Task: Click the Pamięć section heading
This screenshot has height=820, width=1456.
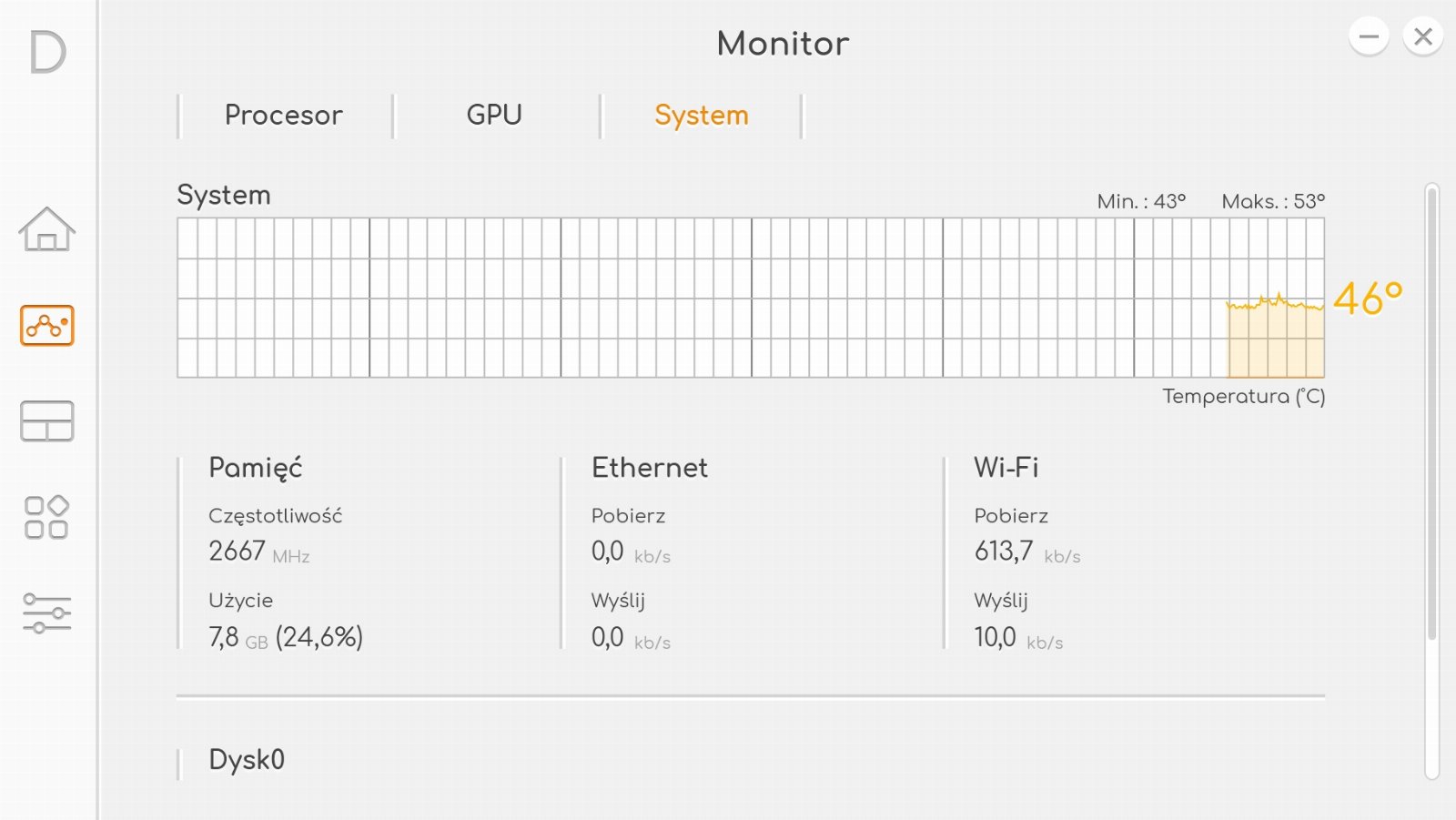Action: 256,468
